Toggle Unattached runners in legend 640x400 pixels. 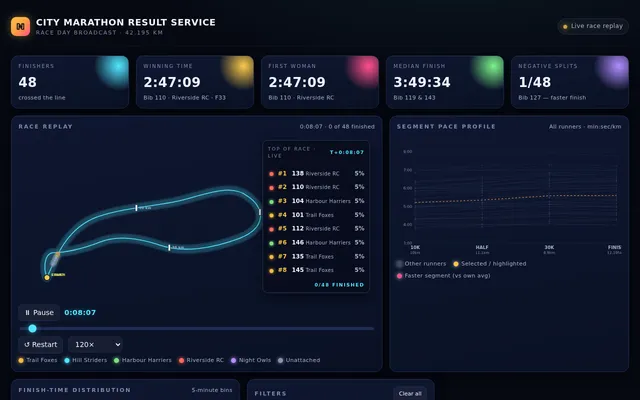(299, 360)
